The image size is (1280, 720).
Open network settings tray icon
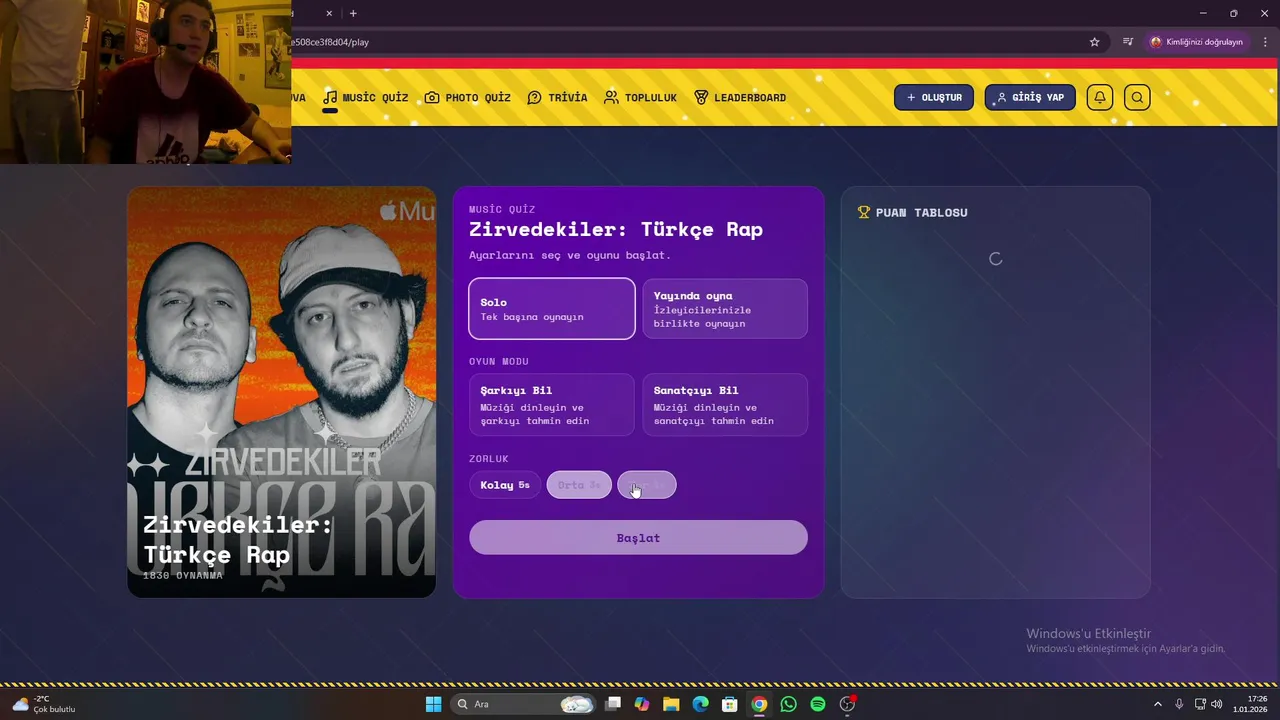tap(1200, 704)
